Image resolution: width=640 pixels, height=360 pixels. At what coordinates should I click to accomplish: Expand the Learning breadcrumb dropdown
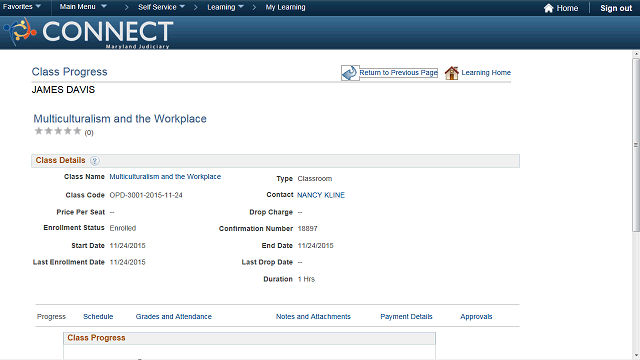[225, 7]
